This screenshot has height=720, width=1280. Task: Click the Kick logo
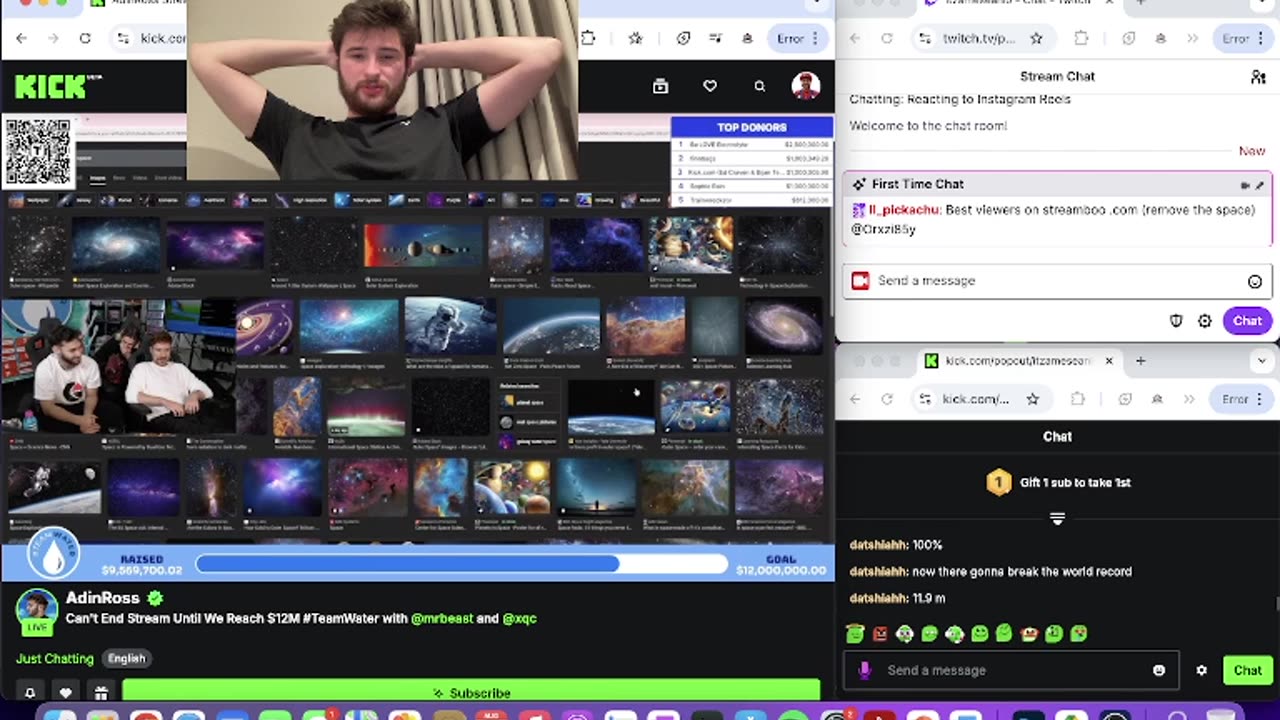click(50, 87)
